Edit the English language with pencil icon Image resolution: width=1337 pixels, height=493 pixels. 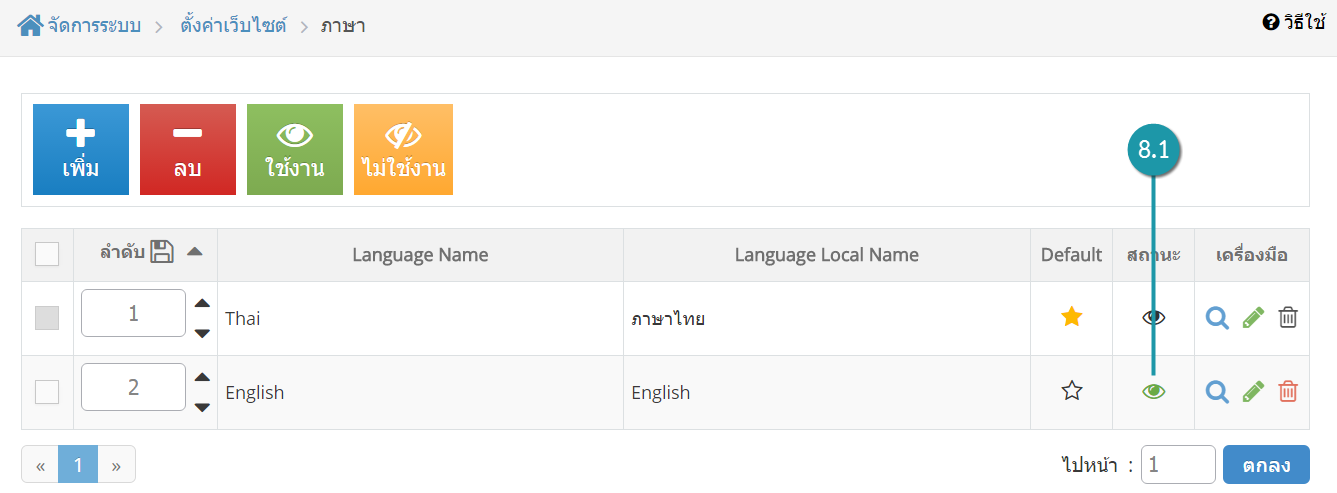1253,391
